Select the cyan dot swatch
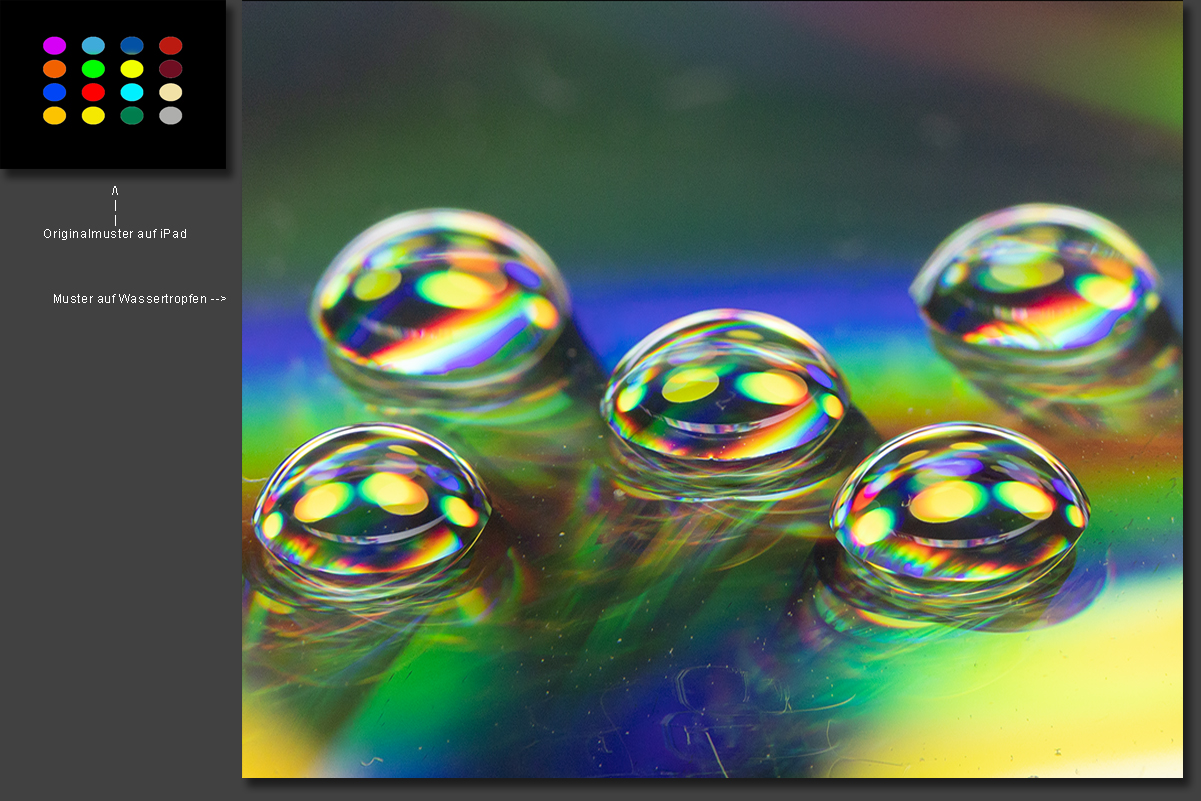This screenshot has width=1201, height=801. [132, 92]
